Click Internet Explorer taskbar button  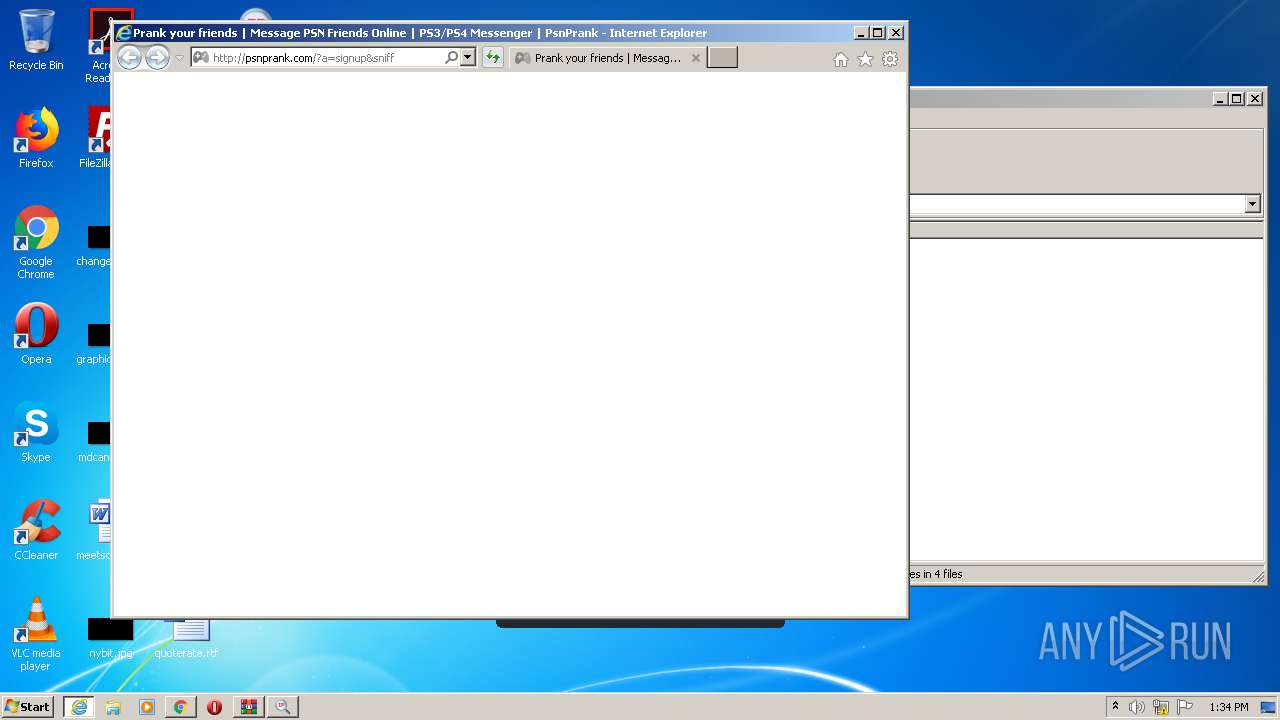click(79, 707)
